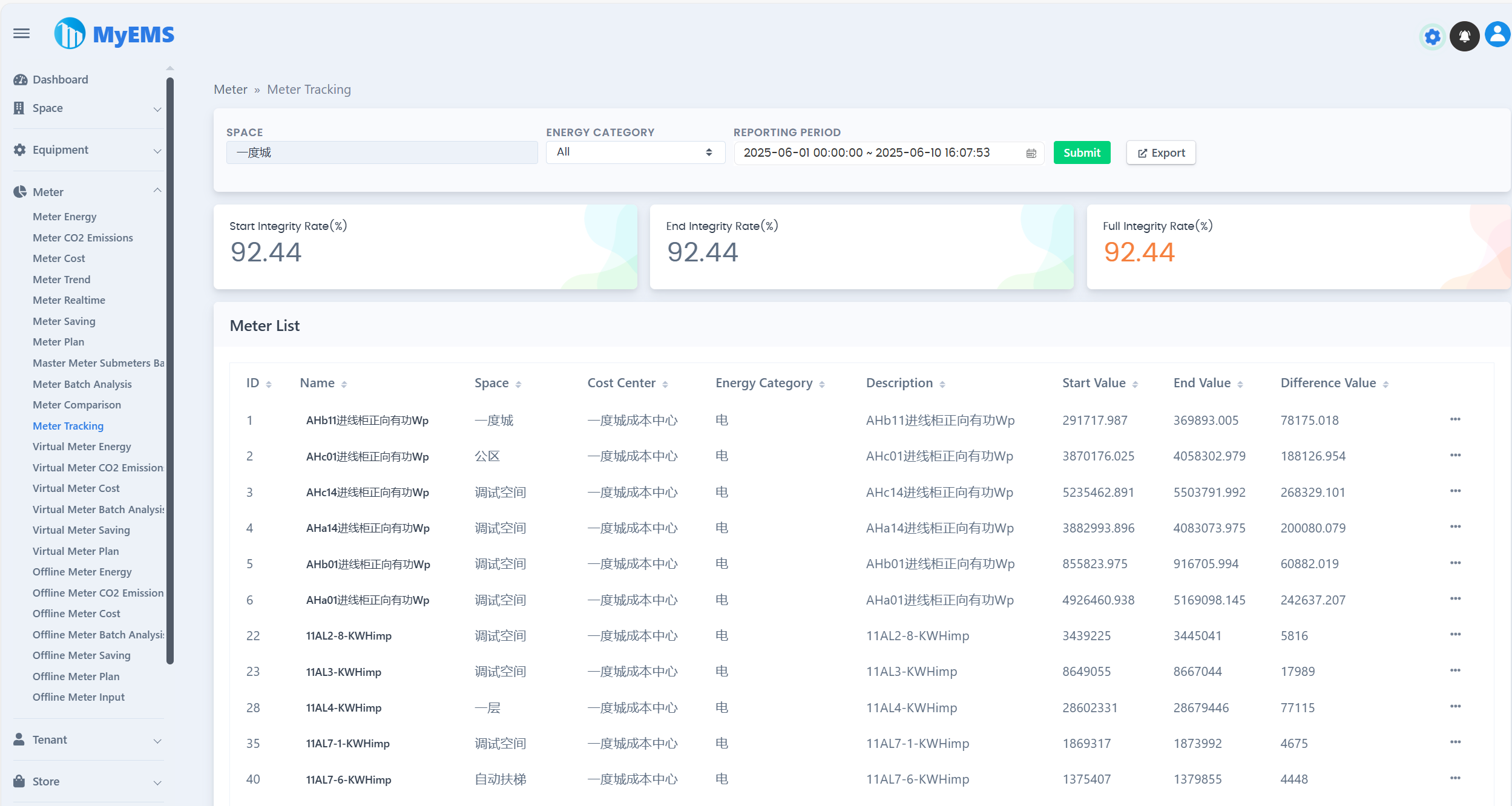Collapse the Meter section in sidebar
The width and height of the screenshot is (1512, 806).
pyautogui.click(x=157, y=190)
